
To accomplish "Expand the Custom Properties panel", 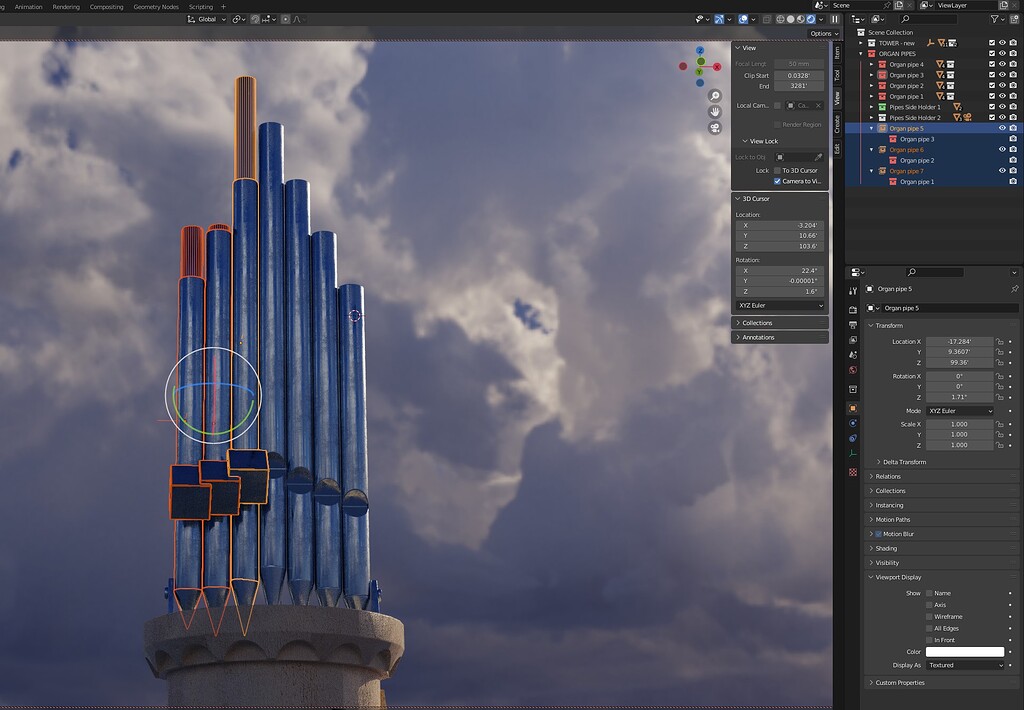I will coord(941,683).
